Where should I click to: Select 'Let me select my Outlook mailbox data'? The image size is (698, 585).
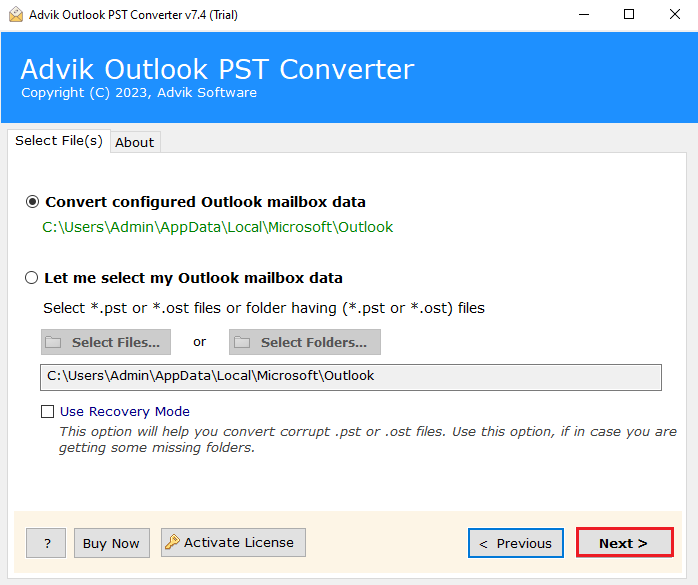(32, 278)
